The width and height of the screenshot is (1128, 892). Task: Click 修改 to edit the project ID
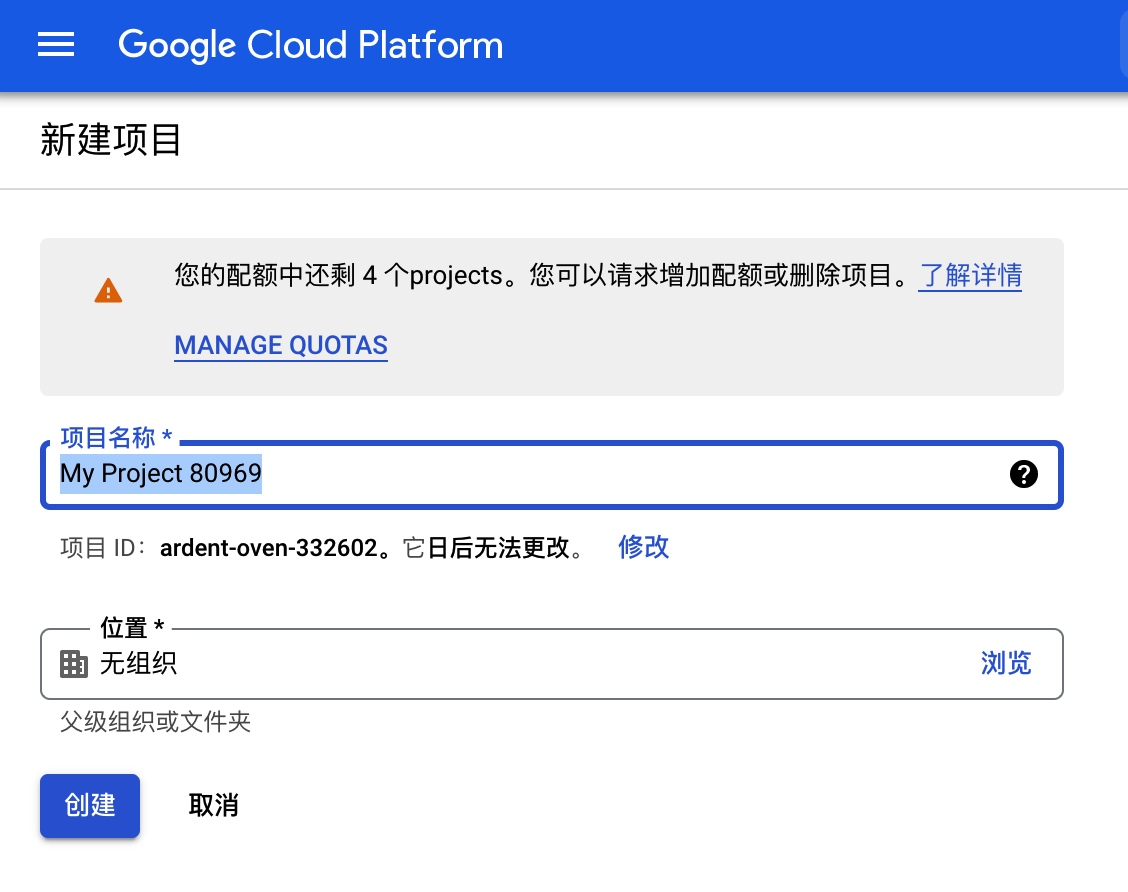pyautogui.click(x=643, y=547)
